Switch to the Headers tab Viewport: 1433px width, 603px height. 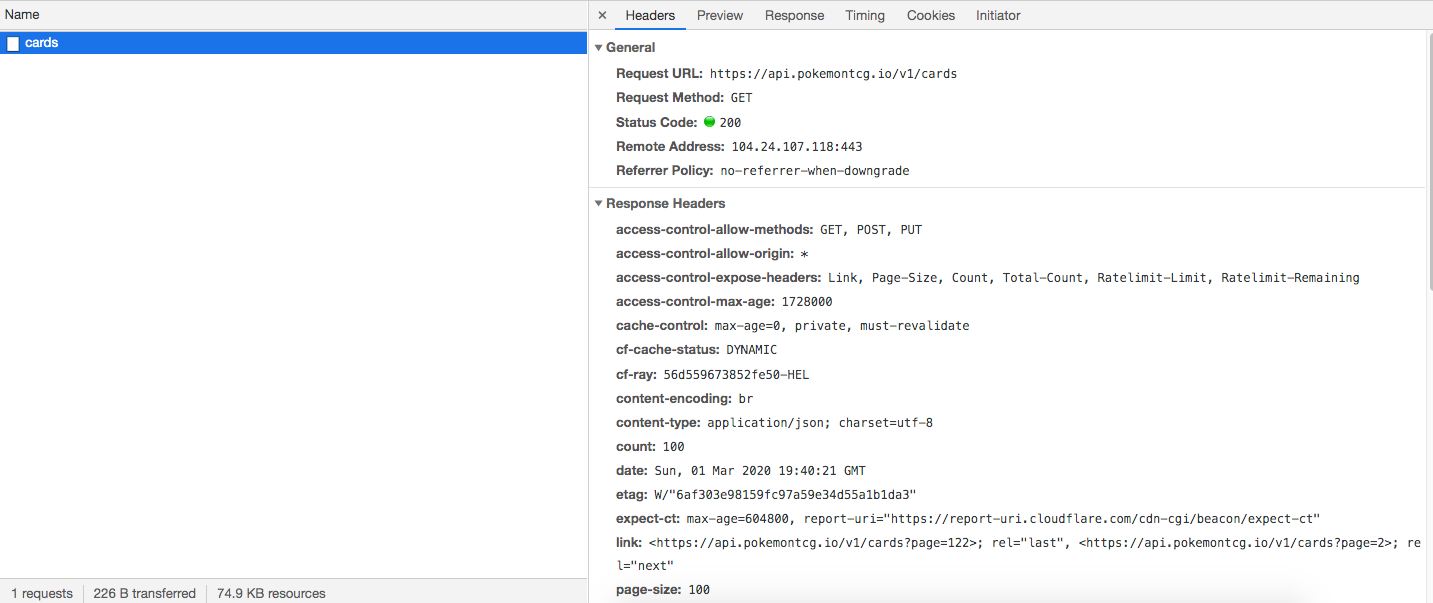[650, 15]
